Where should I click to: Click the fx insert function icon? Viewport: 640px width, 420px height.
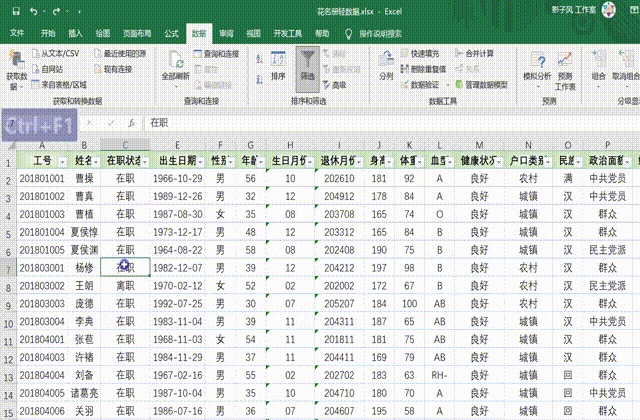[x=131, y=123]
